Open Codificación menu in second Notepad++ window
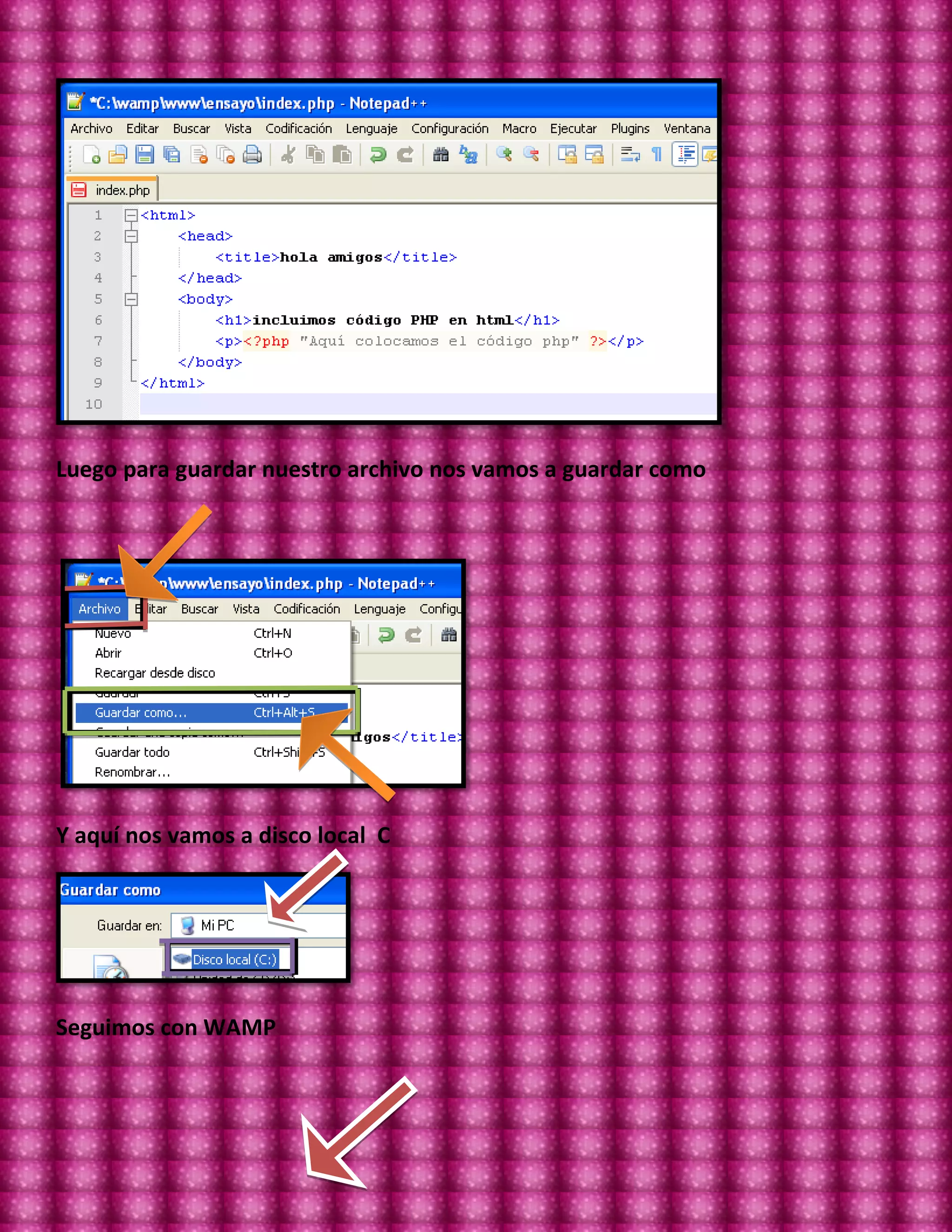The image size is (952, 1232). [307, 609]
